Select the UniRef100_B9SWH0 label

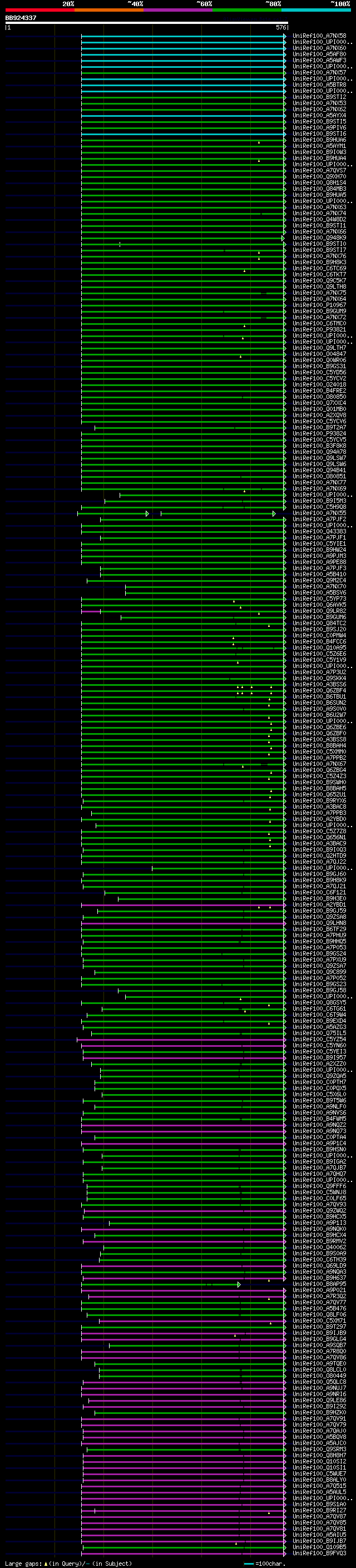click(319, 782)
